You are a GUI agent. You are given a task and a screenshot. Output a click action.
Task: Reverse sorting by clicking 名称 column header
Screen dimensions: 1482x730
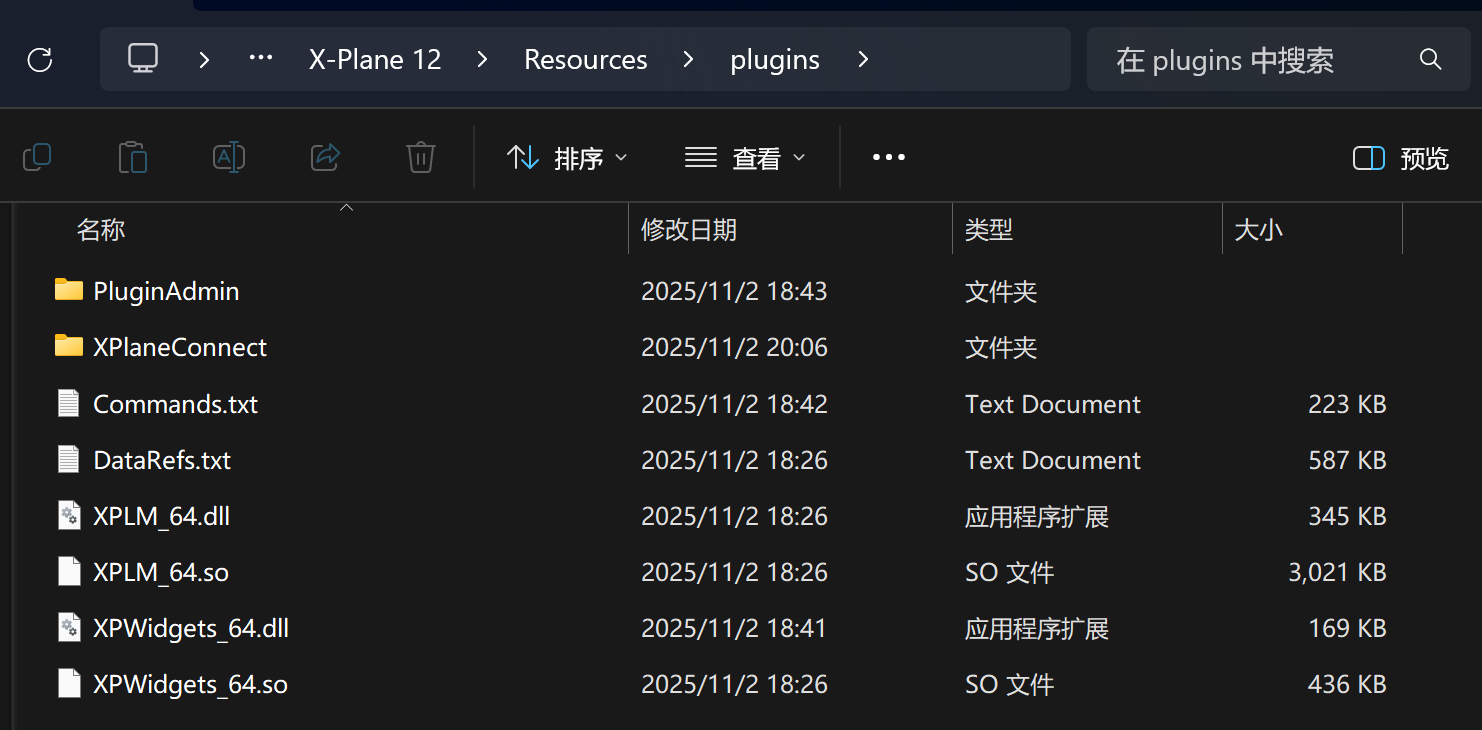tap(101, 229)
